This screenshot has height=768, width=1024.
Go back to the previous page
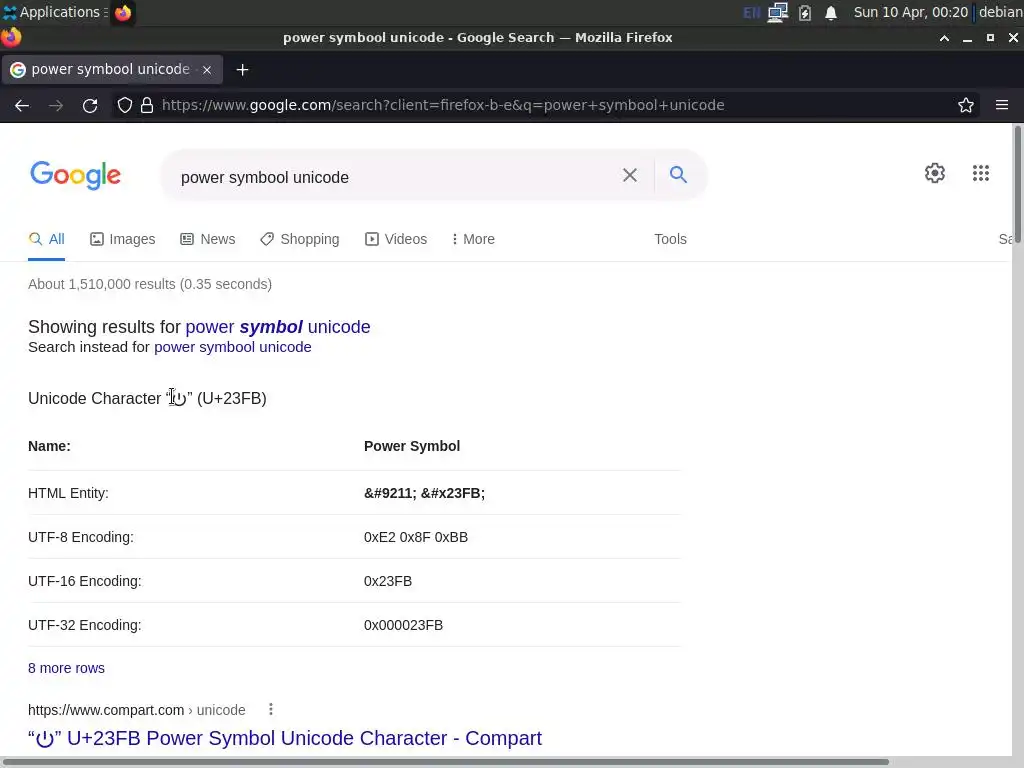(x=22, y=105)
